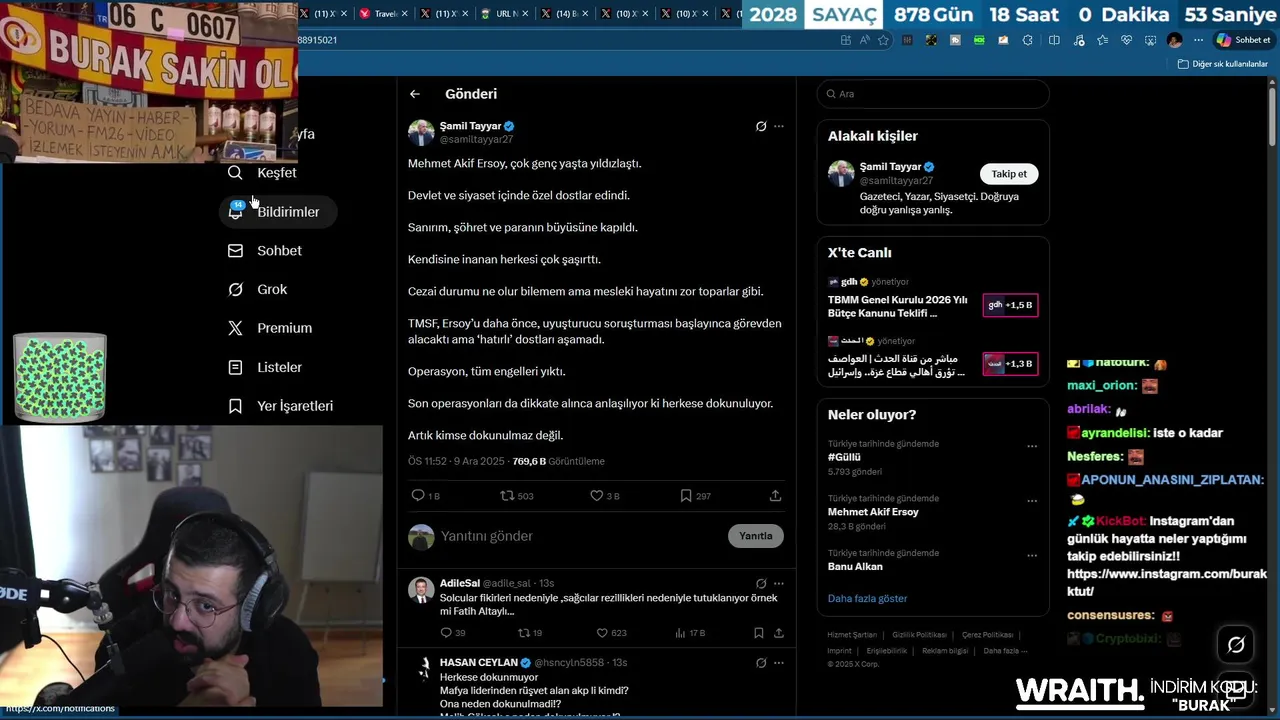Viewport: 1280px width, 720px height.
Task: Open Şamil Tayyar's profile avatar in the post
Action: (x=421, y=133)
